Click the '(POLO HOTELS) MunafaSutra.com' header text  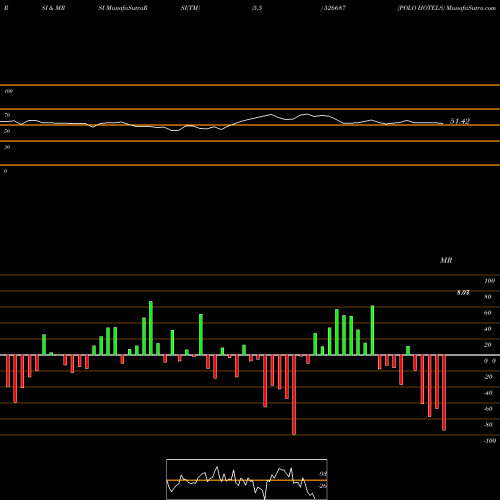coord(447,8)
